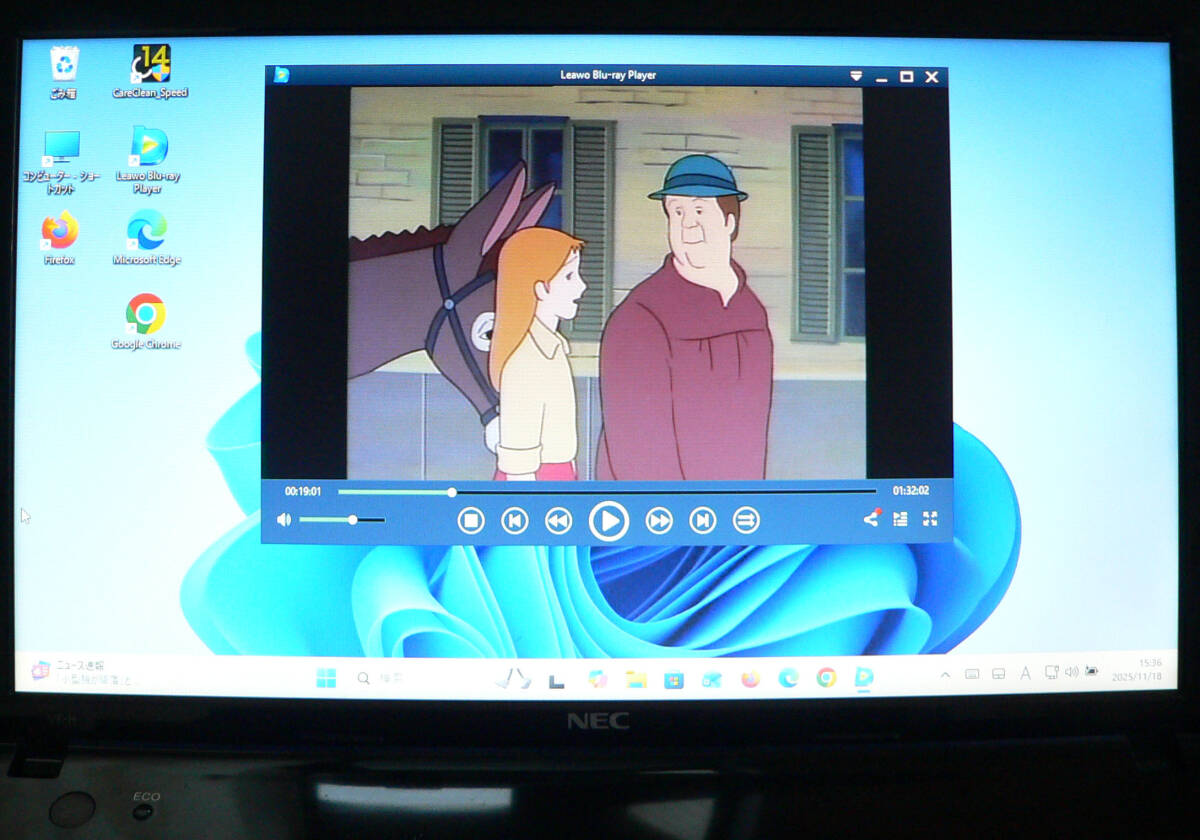Open the Leawo title bar dropdown menu

point(856,76)
